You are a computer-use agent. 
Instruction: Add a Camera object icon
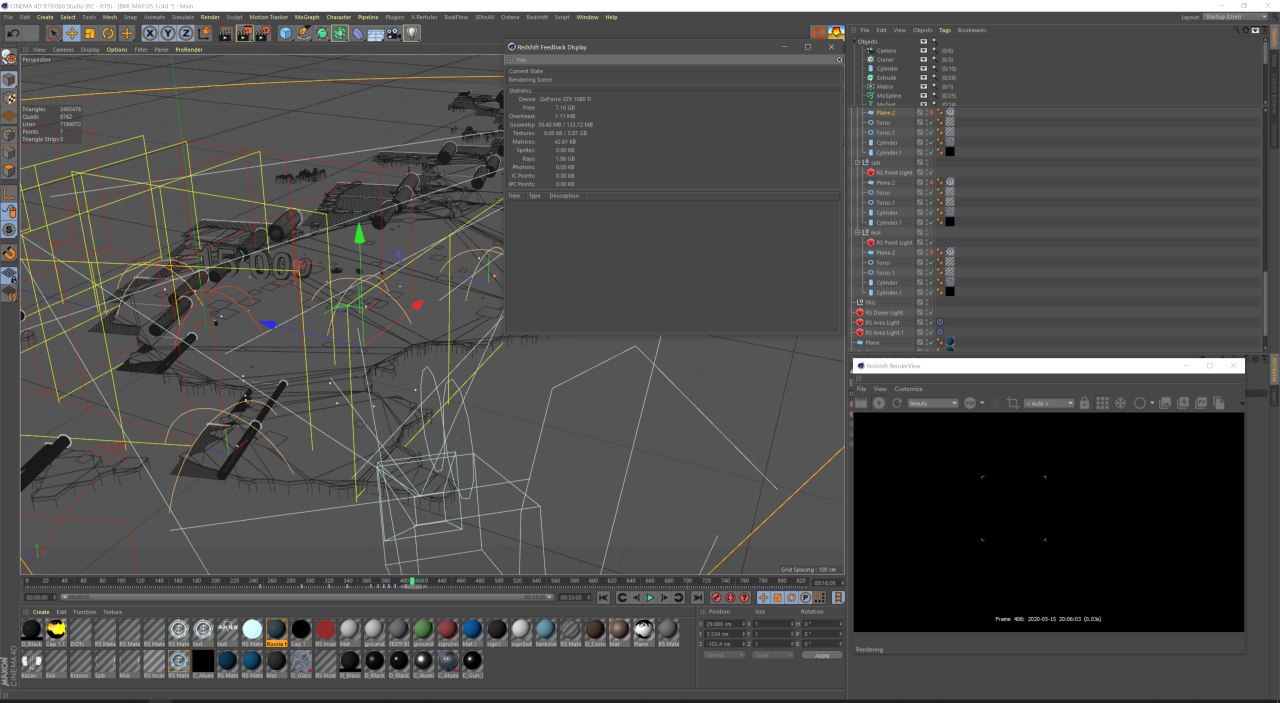(394, 33)
